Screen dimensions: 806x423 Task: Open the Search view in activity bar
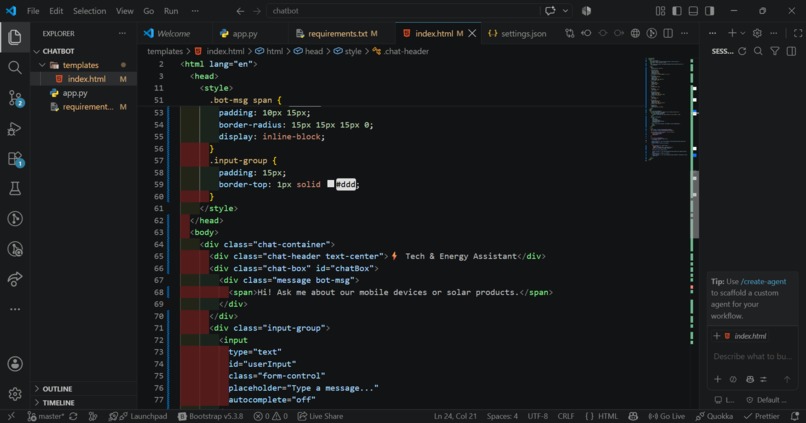pyautogui.click(x=14, y=67)
